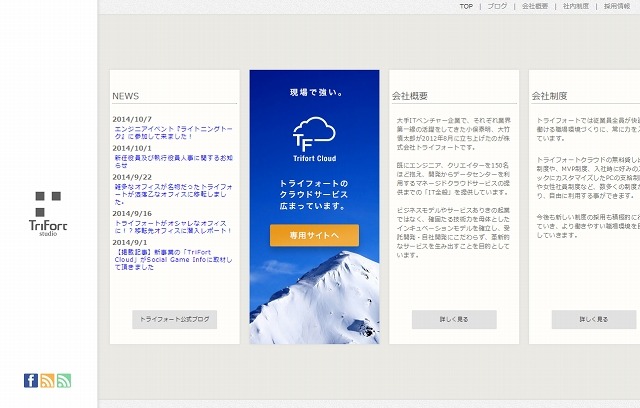Click the 2014/10/7 date text
Viewport: 640px width, 408px height.
pyautogui.click(x=132, y=120)
